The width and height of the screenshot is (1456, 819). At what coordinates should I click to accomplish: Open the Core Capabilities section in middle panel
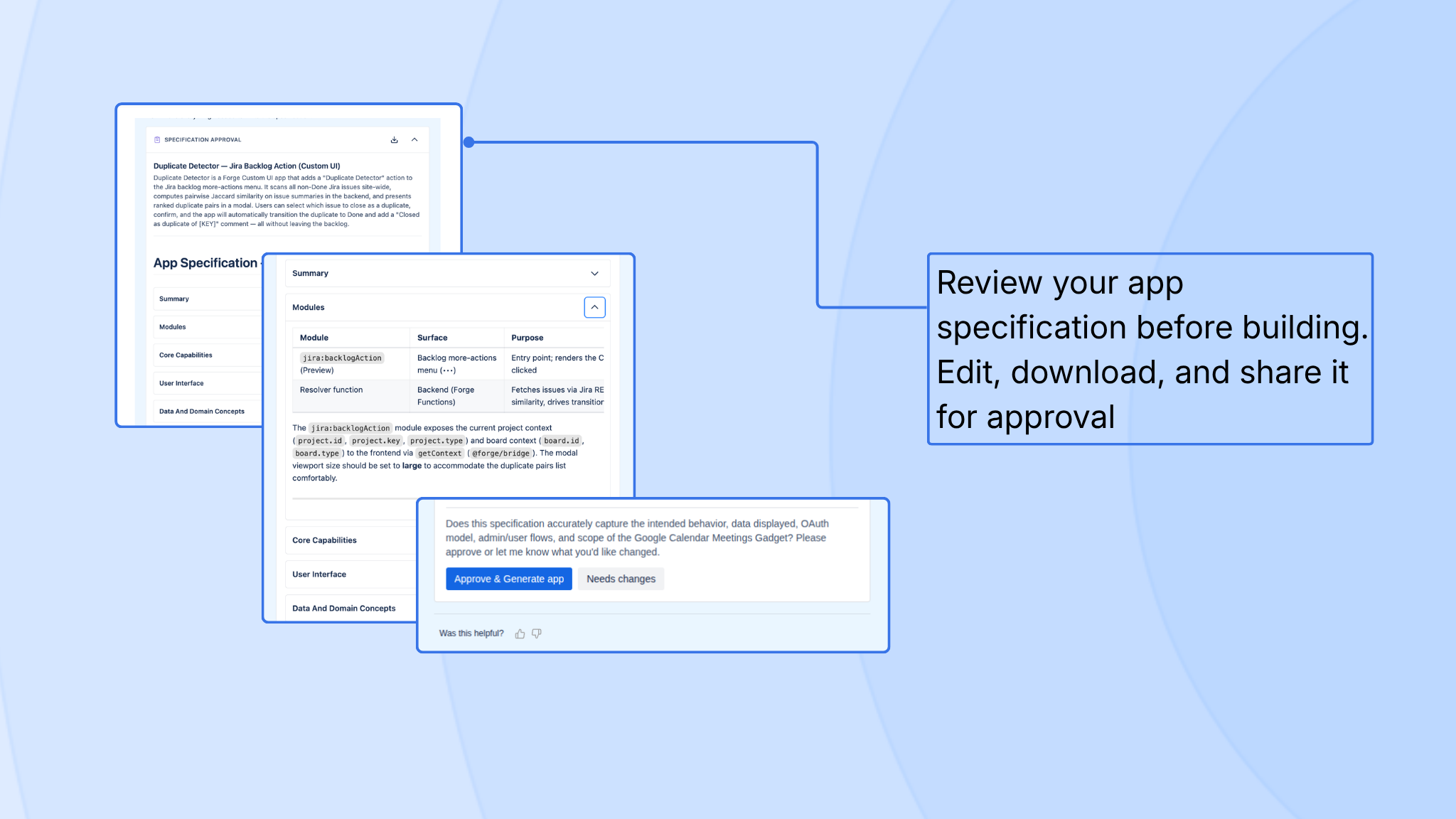[350, 540]
